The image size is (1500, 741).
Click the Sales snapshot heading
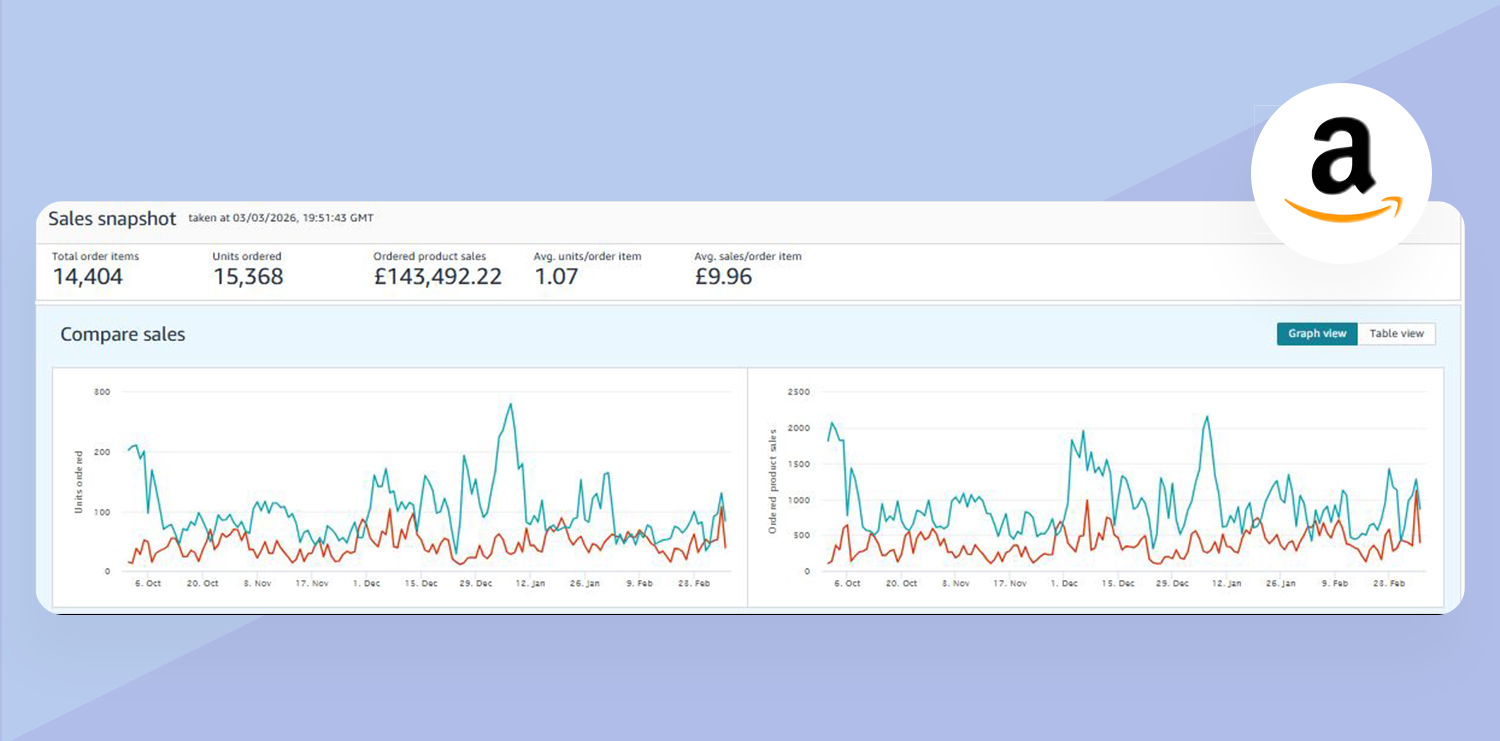pos(112,219)
